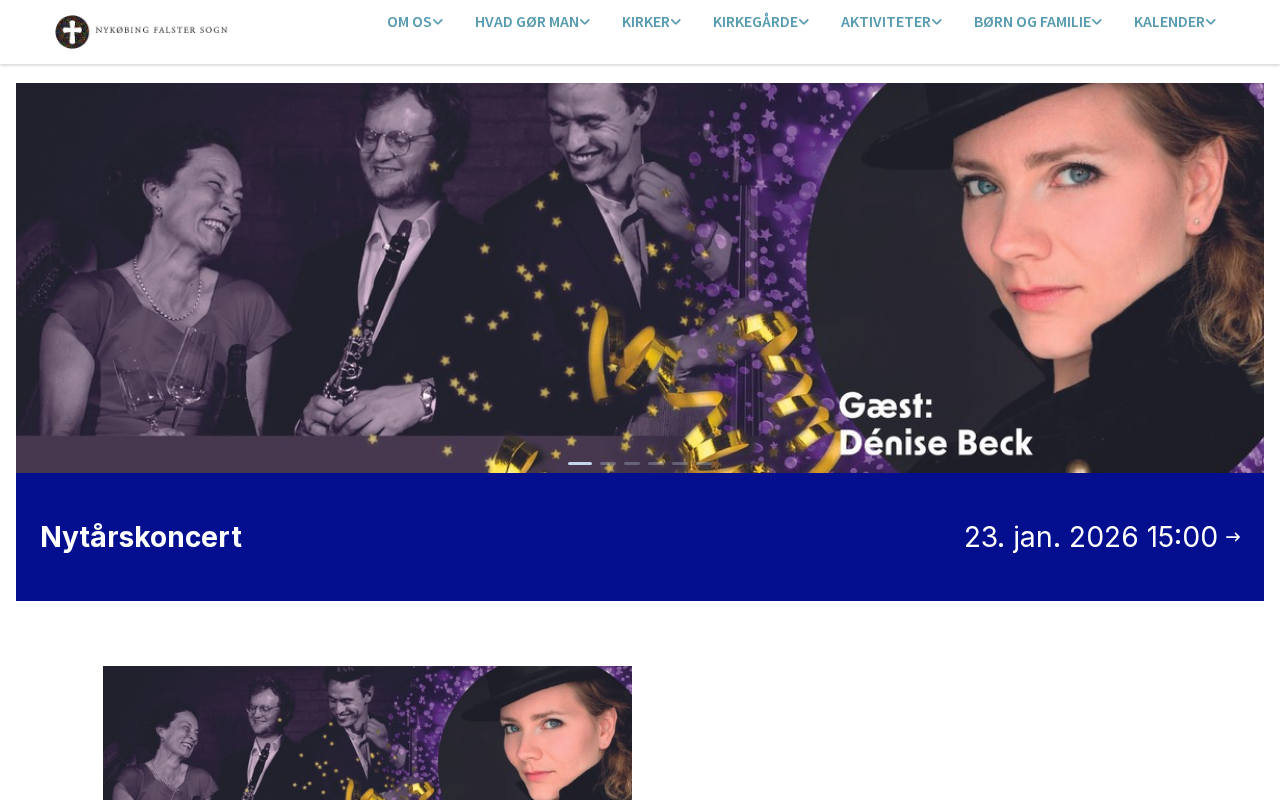Click the KALENDER chevron arrow

1211,22
